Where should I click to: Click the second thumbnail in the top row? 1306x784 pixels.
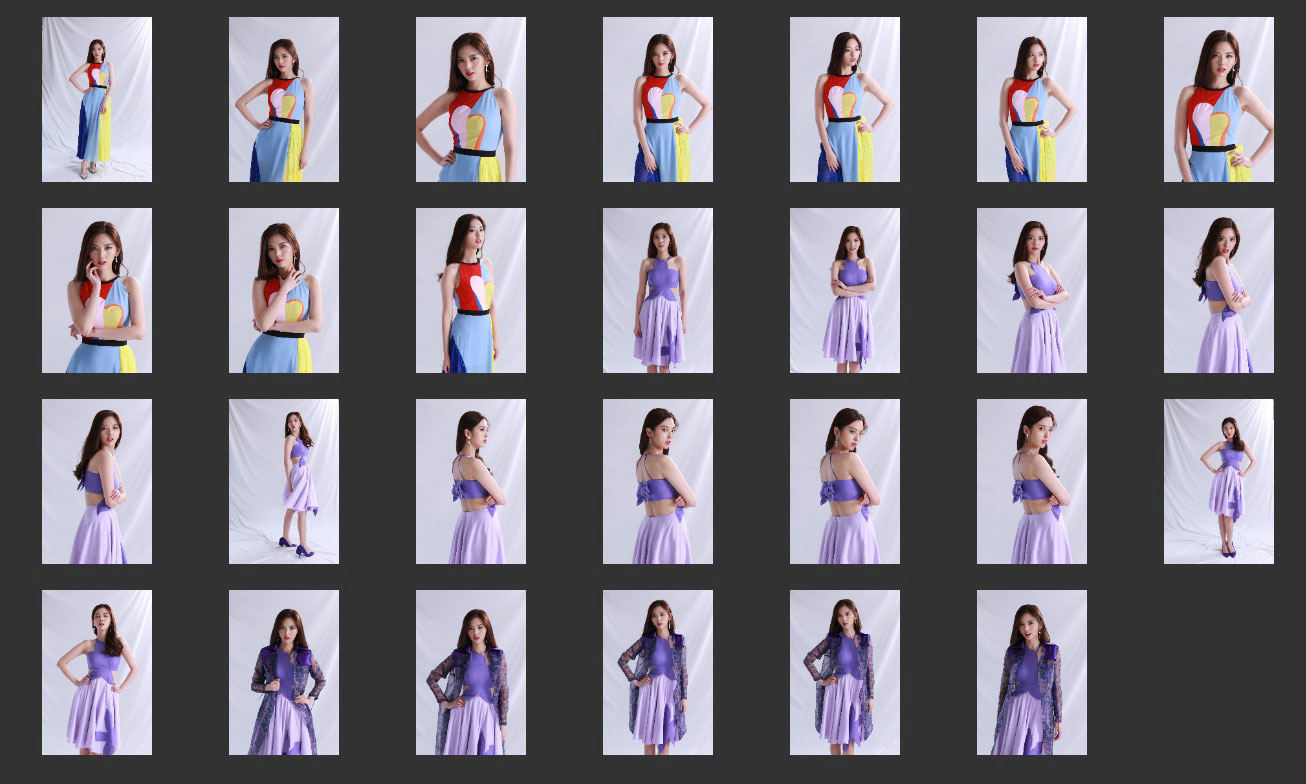(284, 99)
